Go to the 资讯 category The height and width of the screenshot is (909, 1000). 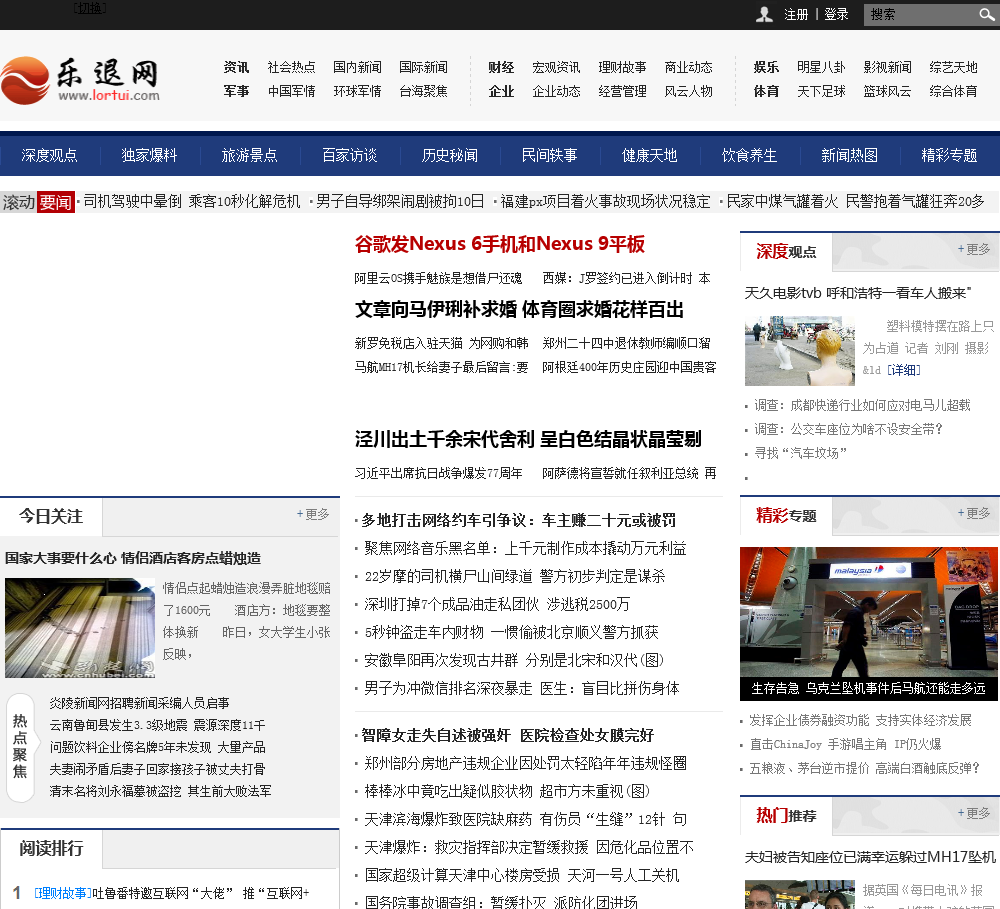pyautogui.click(x=236, y=68)
